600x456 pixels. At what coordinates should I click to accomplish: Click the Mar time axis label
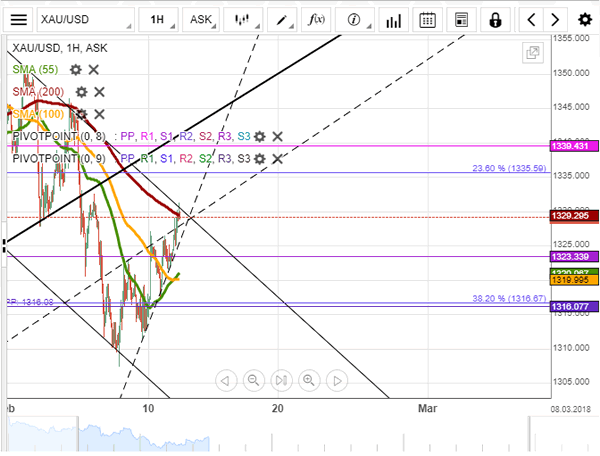(427, 409)
